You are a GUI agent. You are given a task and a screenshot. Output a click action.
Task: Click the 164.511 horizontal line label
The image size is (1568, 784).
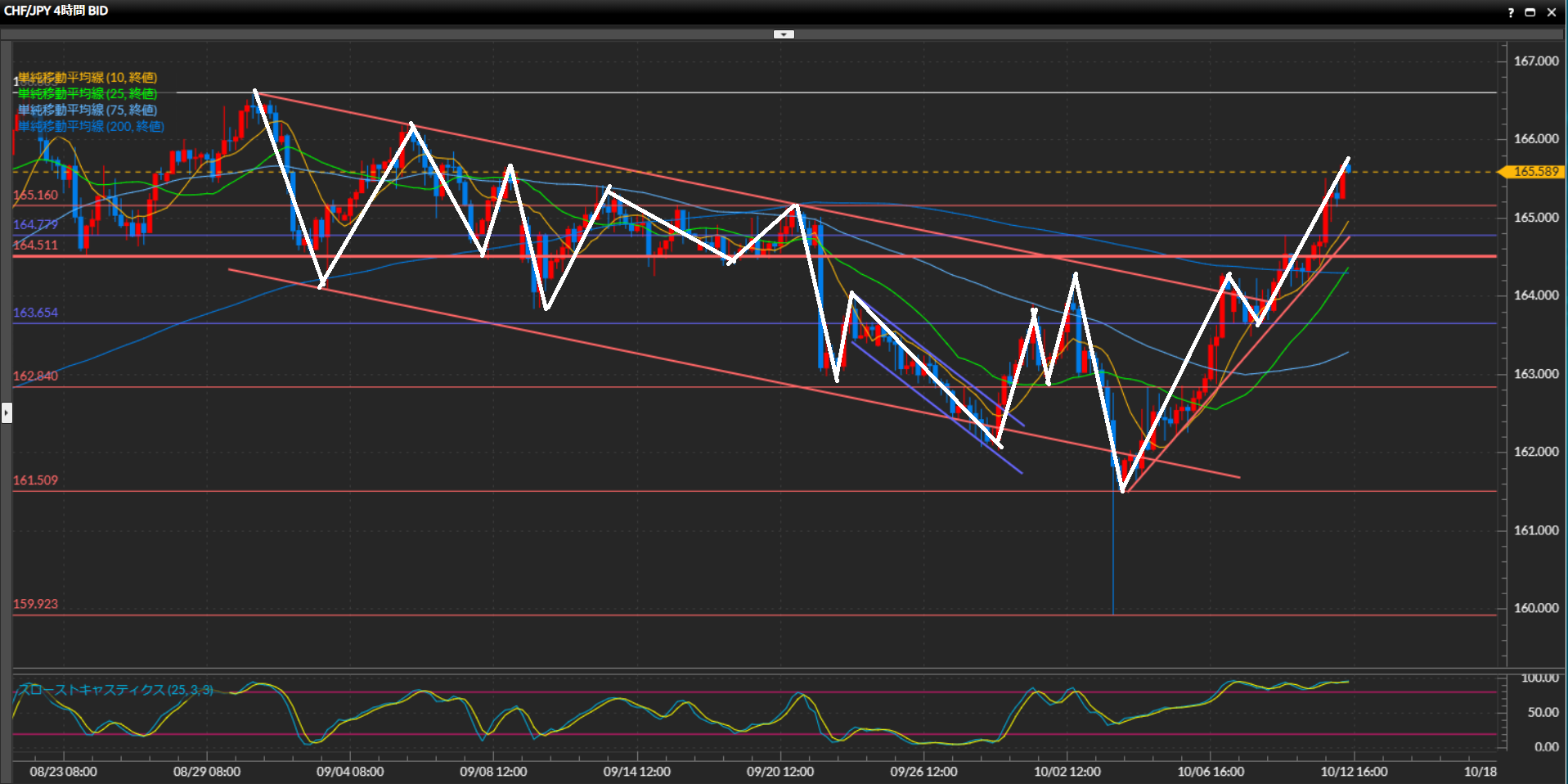click(36, 246)
